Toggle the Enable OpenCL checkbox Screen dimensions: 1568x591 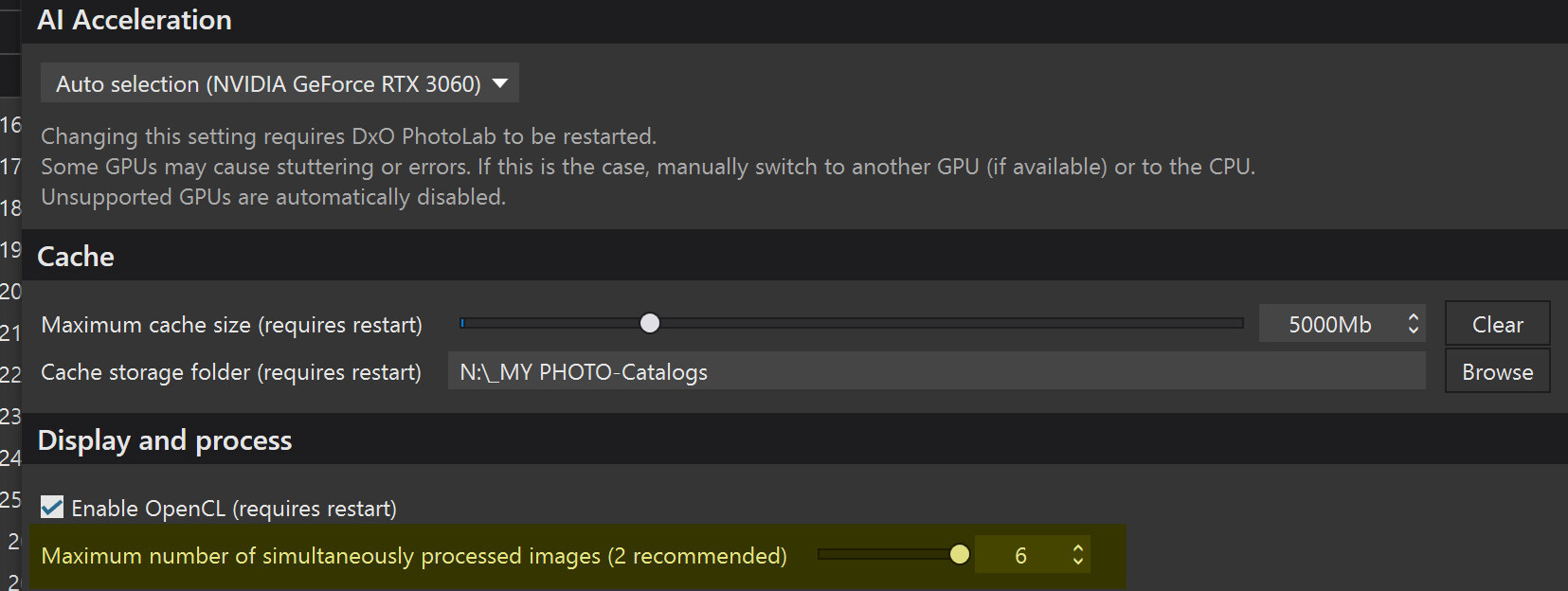(53, 508)
